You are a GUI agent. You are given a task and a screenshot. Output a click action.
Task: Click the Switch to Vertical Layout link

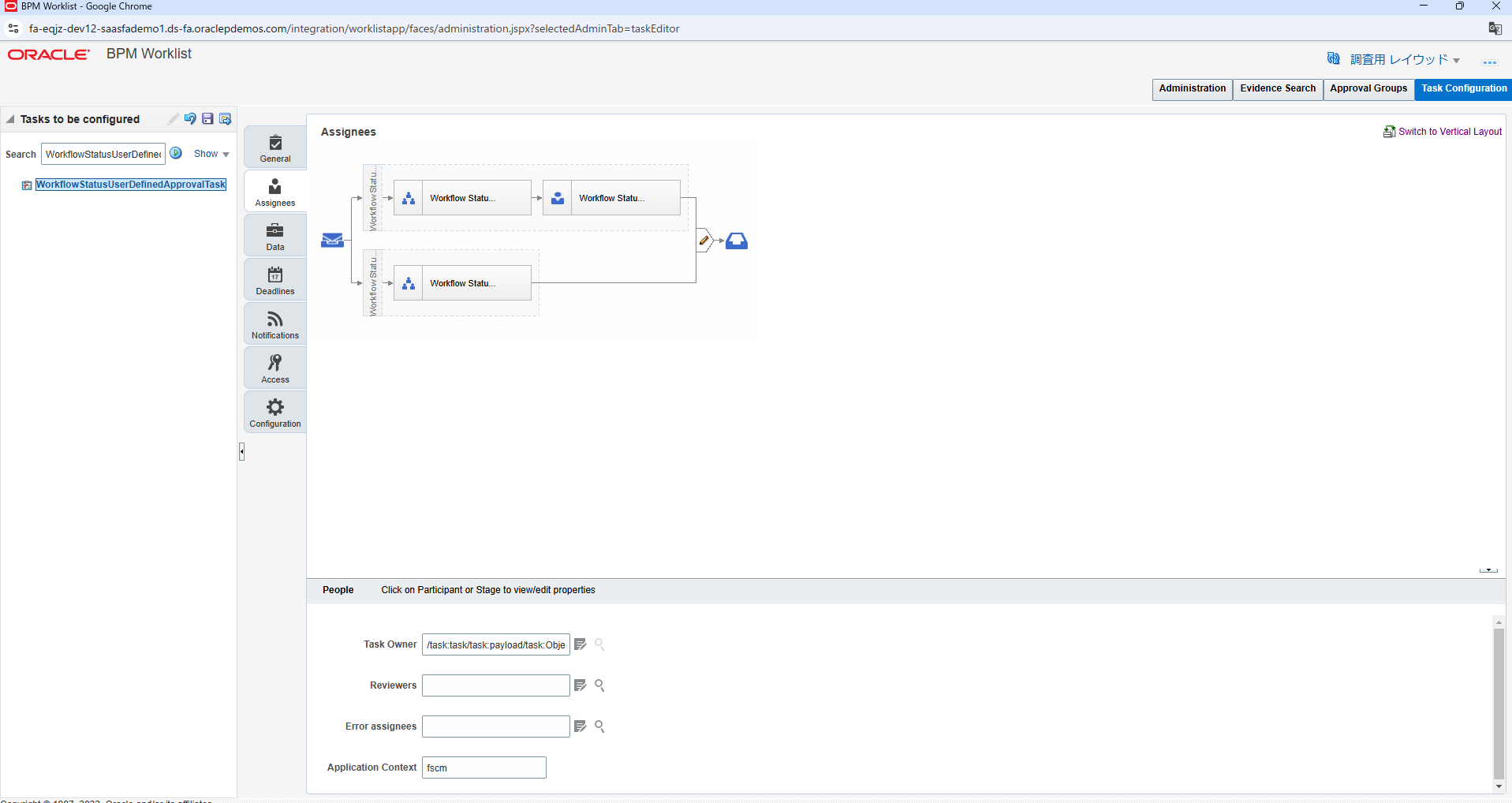tap(1450, 131)
